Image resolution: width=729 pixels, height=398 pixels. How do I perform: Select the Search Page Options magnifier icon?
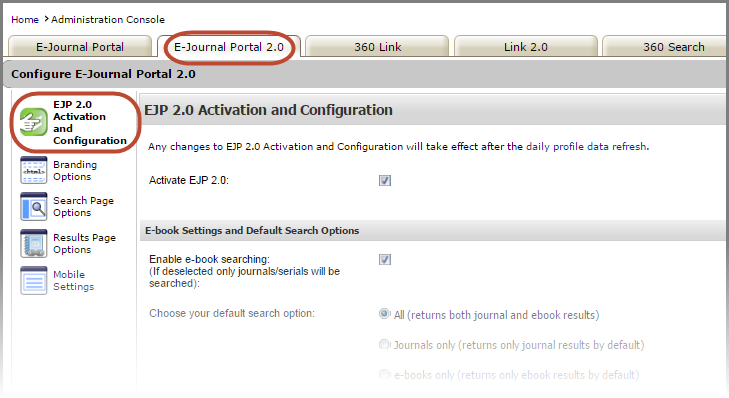click(x=33, y=206)
